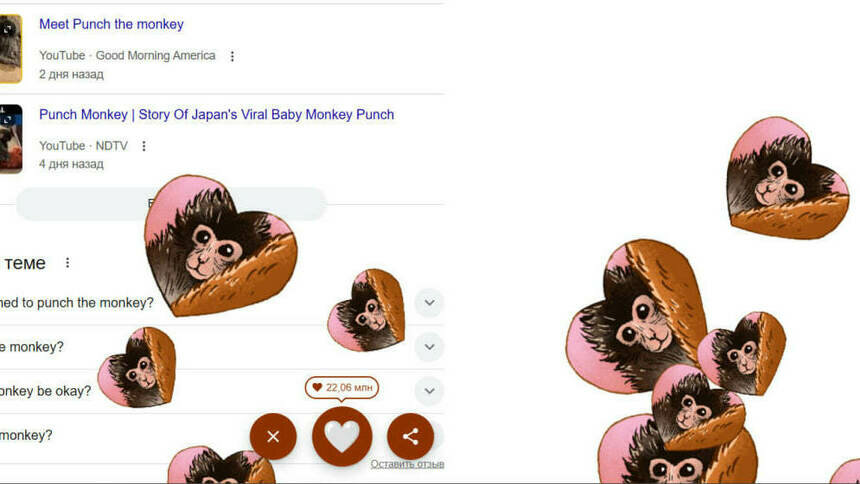Screen dimensions: 860x484
Task: Select the last question ending in "monkey?"
Action: [26, 435]
